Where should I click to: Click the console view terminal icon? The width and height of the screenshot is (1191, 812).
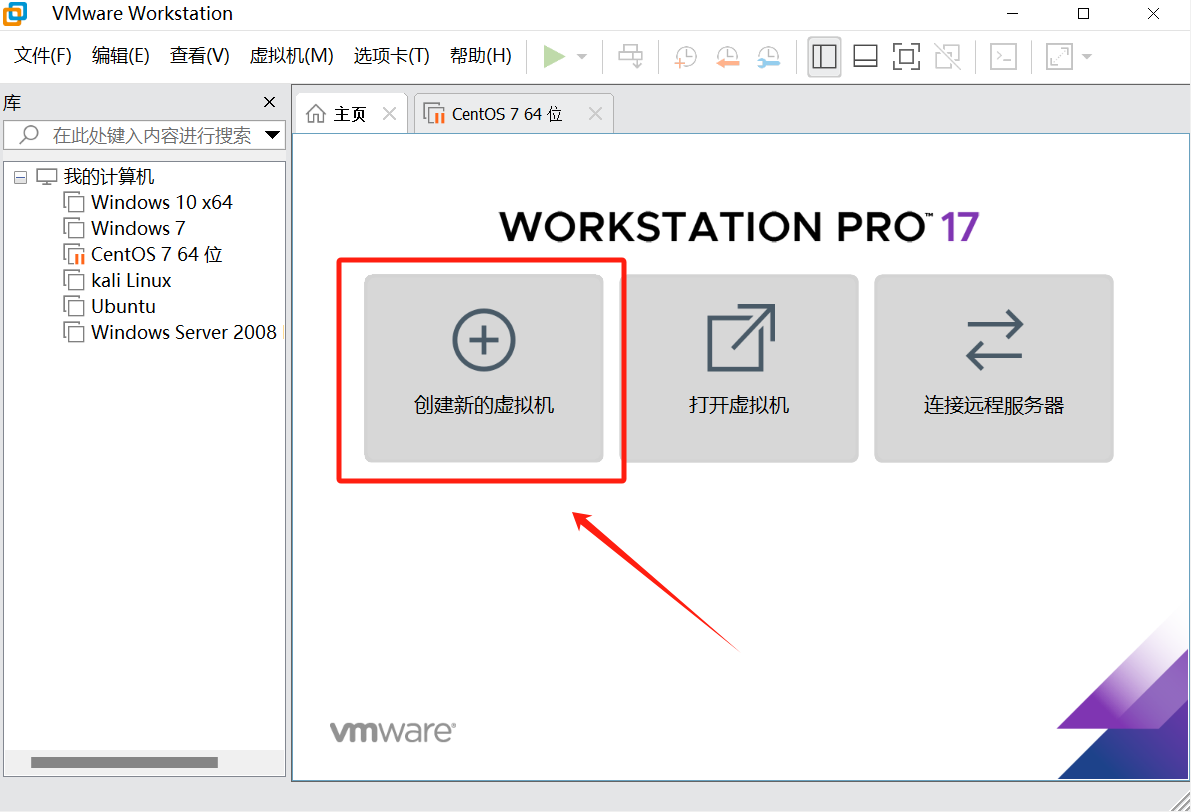1003,57
